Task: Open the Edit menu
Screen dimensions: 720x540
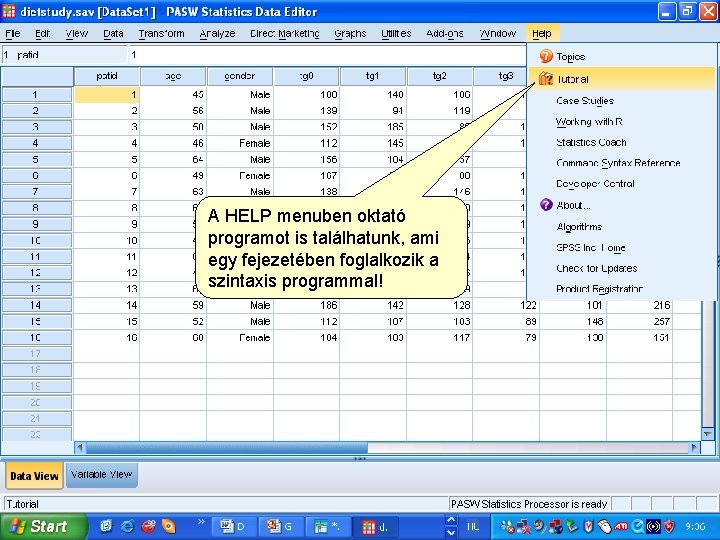Action: tap(42, 34)
